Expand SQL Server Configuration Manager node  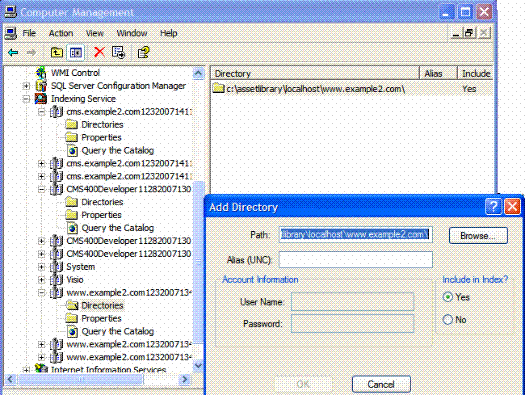(x=26, y=86)
